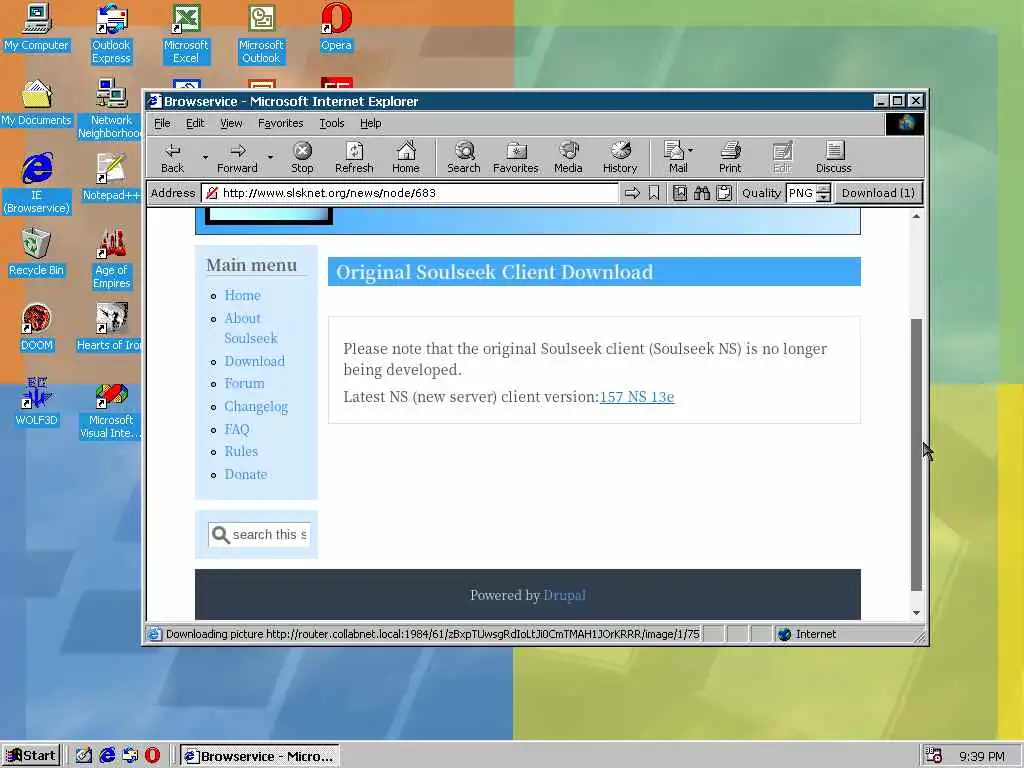Launch Internet Explorer from quick launch
Image resolution: width=1024 pixels, height=768 pixels.
(x=107, y=756)
